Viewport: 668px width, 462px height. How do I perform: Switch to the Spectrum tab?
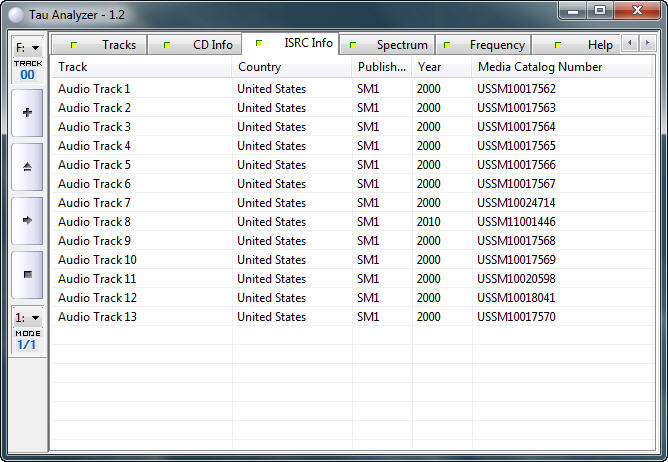point(391,45)
